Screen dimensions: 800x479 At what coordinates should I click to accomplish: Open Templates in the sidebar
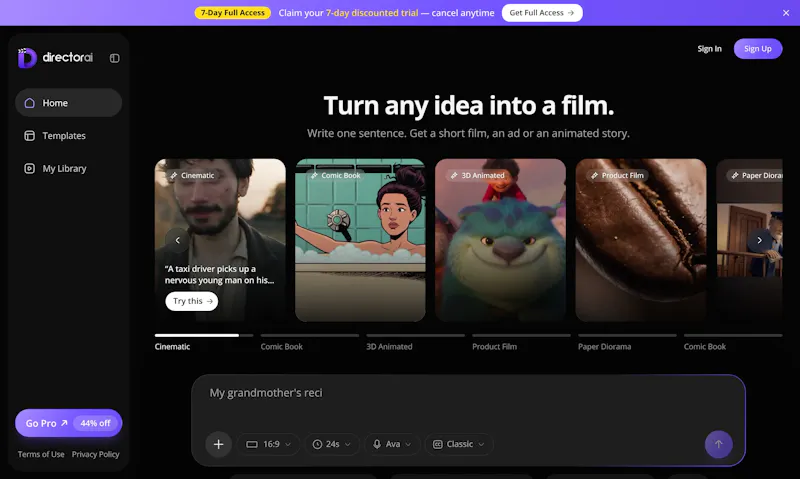click(68, 136)
